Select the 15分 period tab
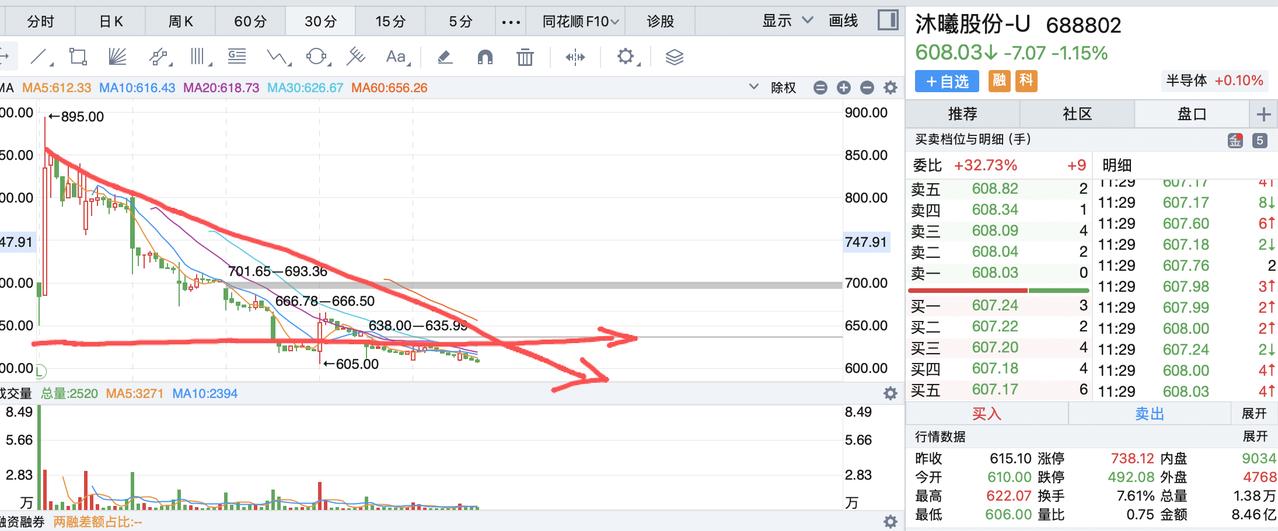1278x531 pixels. (x=390, y=21)
